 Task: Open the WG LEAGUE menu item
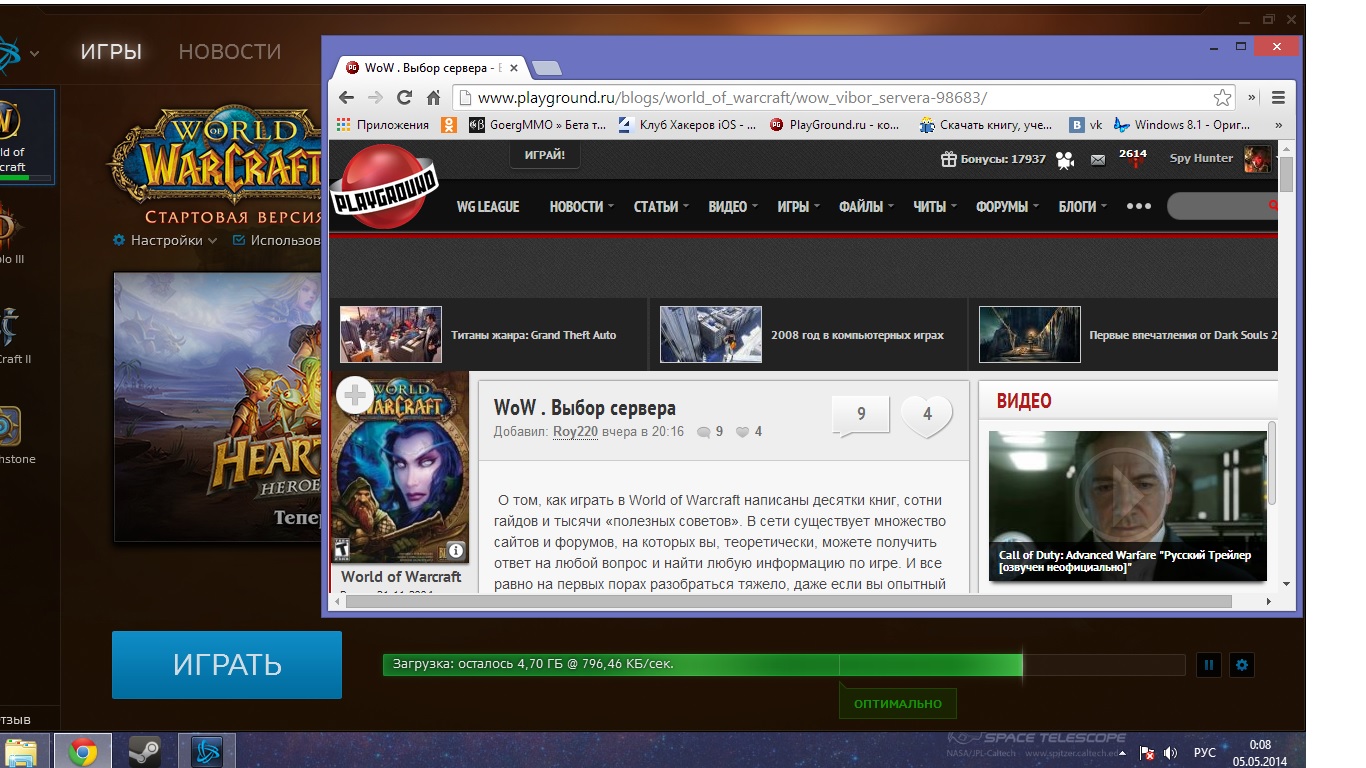coord(488,206)
